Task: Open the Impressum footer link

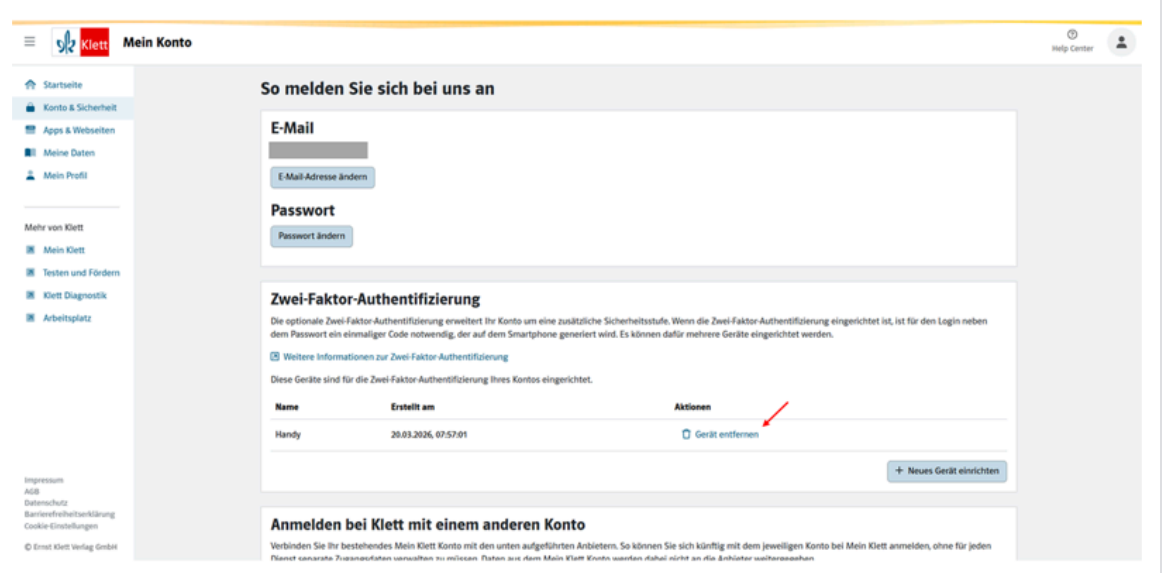Action: [x=44, y=480]
